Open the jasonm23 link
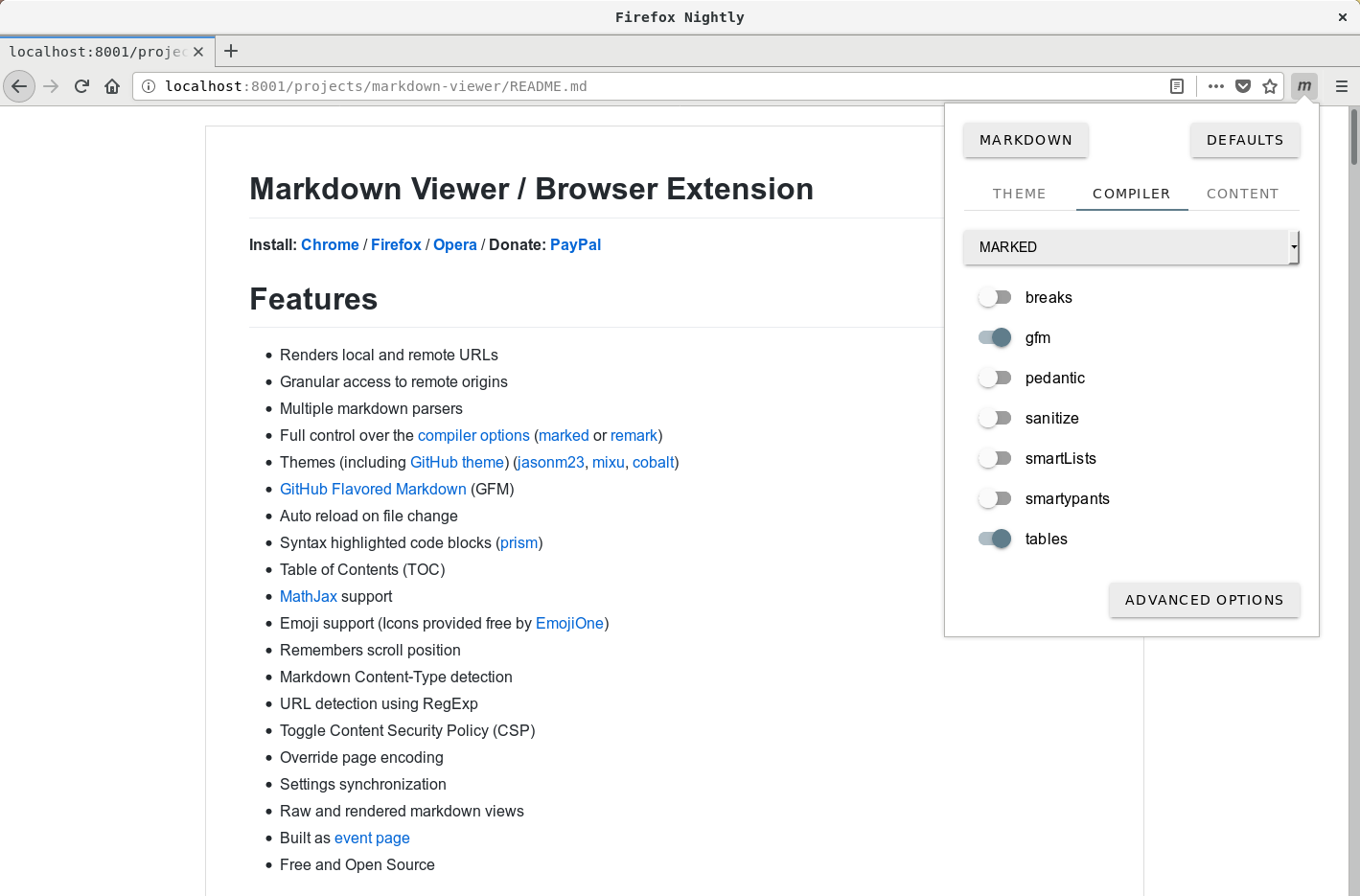1360x896 pixels. click(x=551, y=462)
